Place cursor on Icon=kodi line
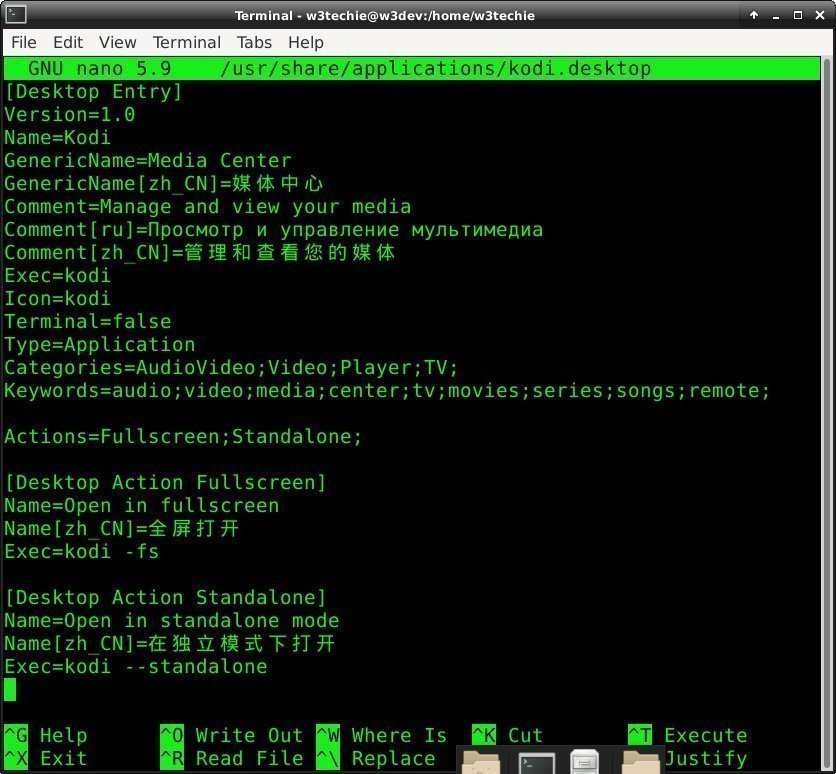Screen dimensions: 836x774 point(58,299)
